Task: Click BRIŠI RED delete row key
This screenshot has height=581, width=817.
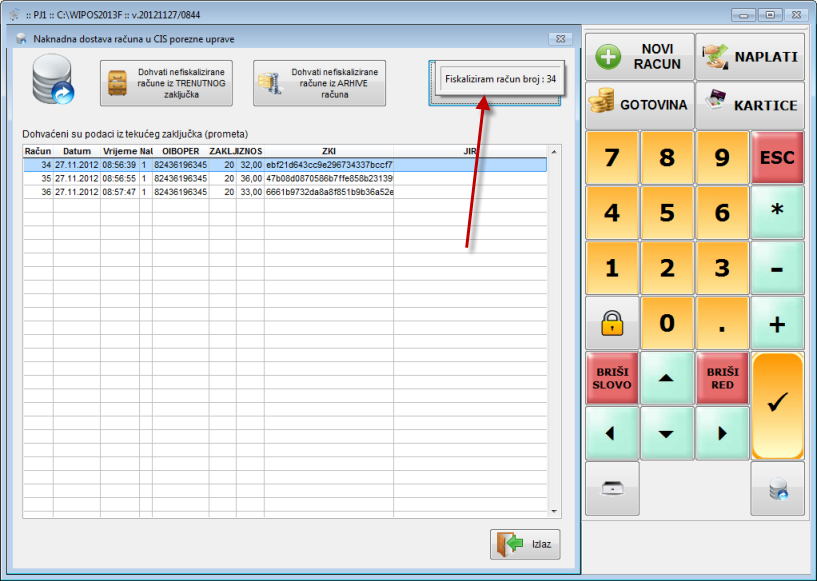Action: pyautogui.click(x=722, y=379)
